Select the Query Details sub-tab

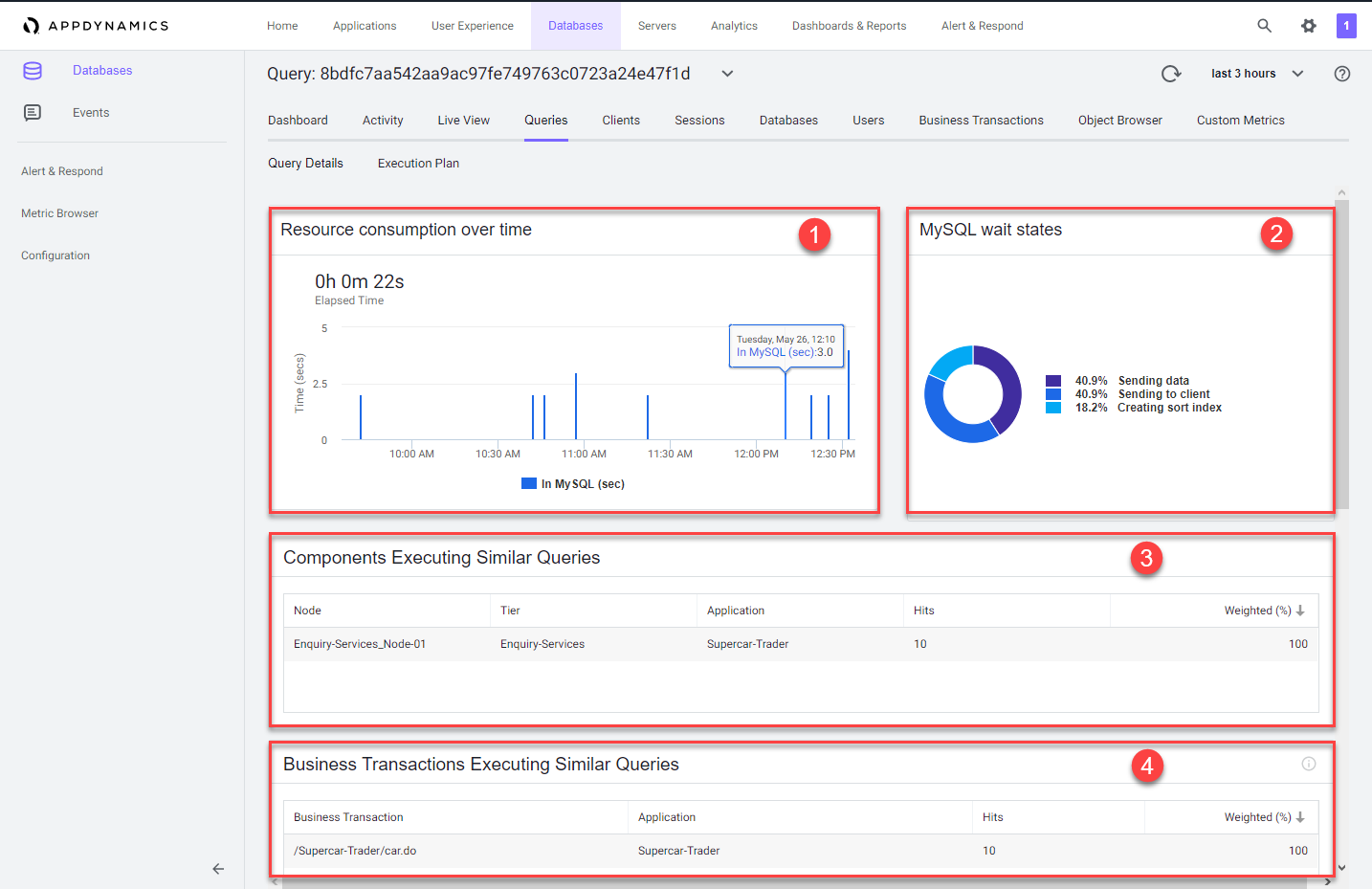(x=305, y=164)
